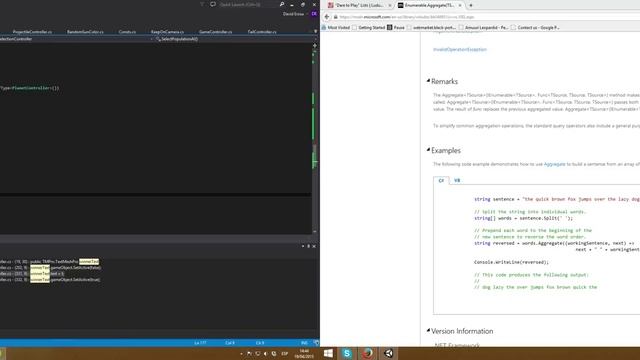The image size is (640, 360).
Task: Click the padlock site identity icon
Action: click(x=336, y=17)
